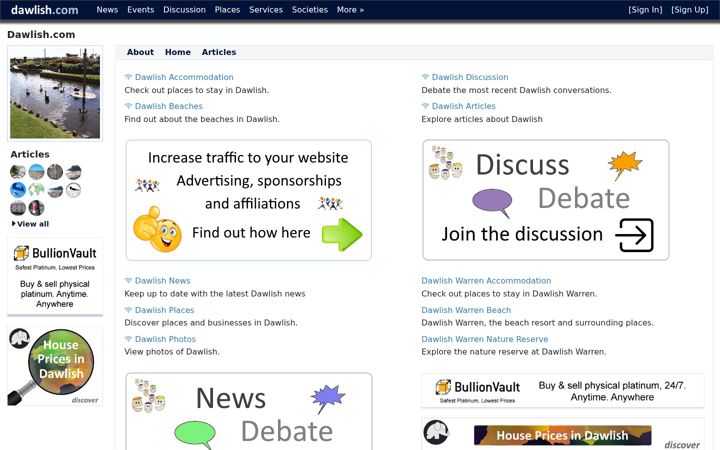Screen dimensions: 720x450
Task: Click 'Buy & sell physical platinum, 24/7' banner text
Action: click(x=612, y=391)
